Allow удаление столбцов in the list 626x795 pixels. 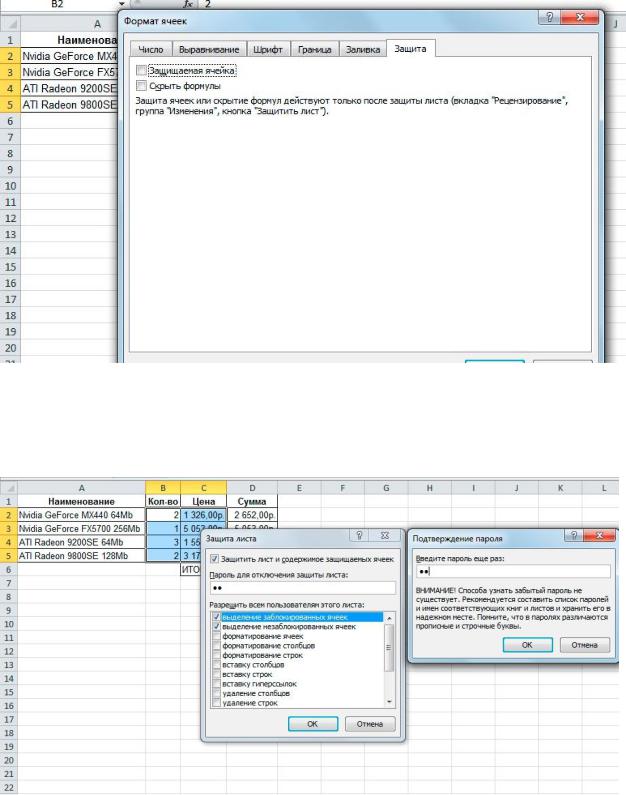pyautogui.click(x=216, y=693)
